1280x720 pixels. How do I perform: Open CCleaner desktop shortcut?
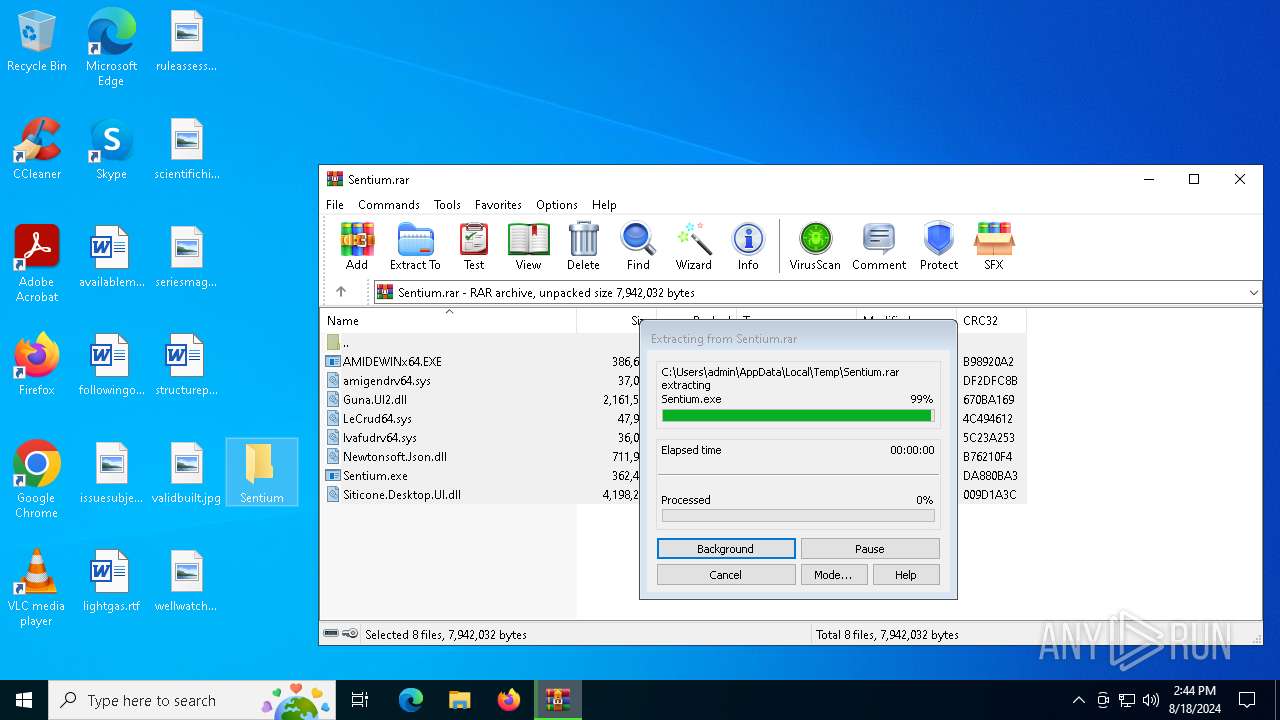point(37,149)
